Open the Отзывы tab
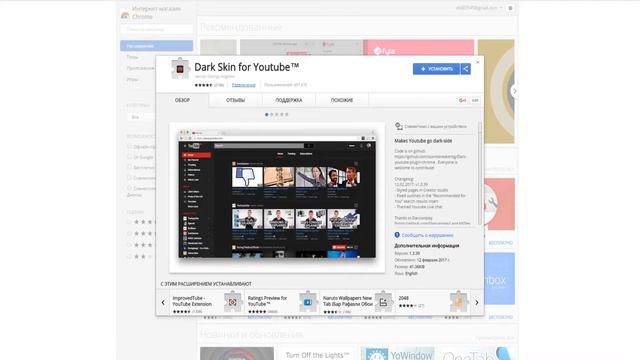Screen dimensions: 640x360 [x=236, y=100]
